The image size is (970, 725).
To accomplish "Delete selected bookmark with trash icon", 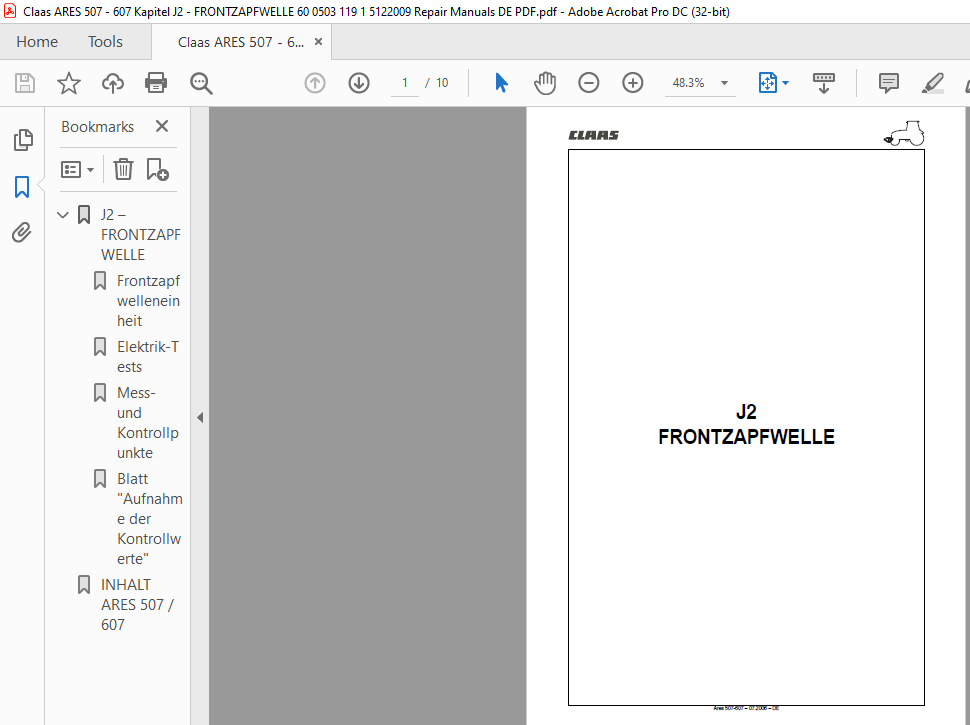I will [123, 169].
